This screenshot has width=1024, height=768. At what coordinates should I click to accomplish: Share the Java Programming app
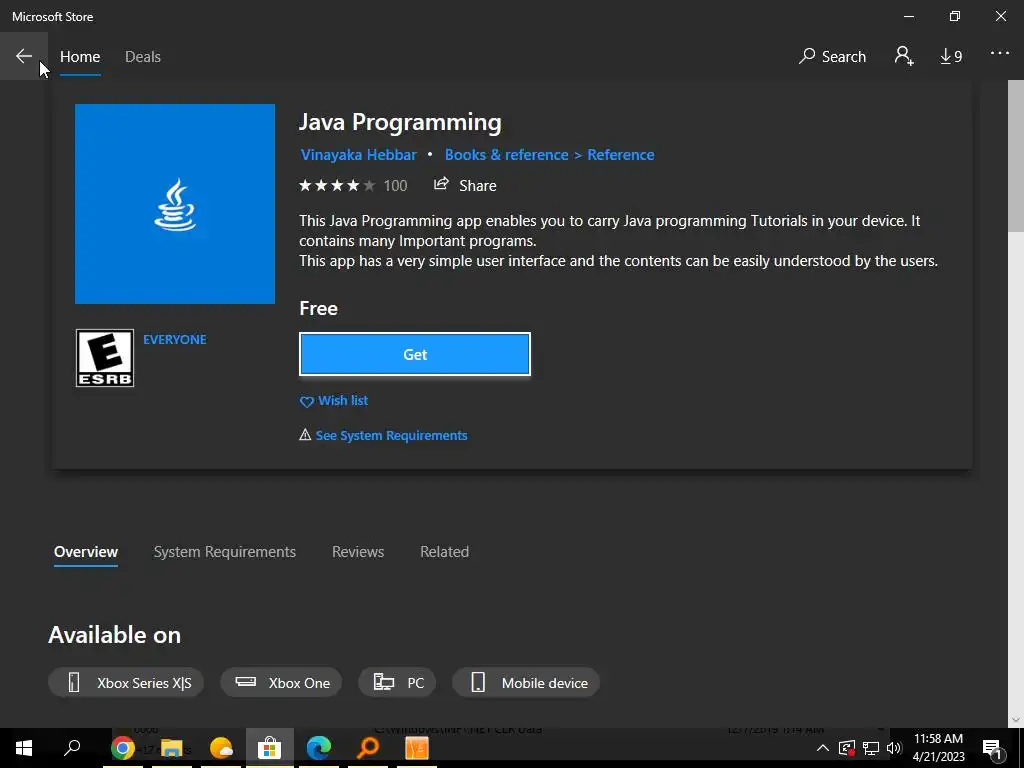click(465, 185)
